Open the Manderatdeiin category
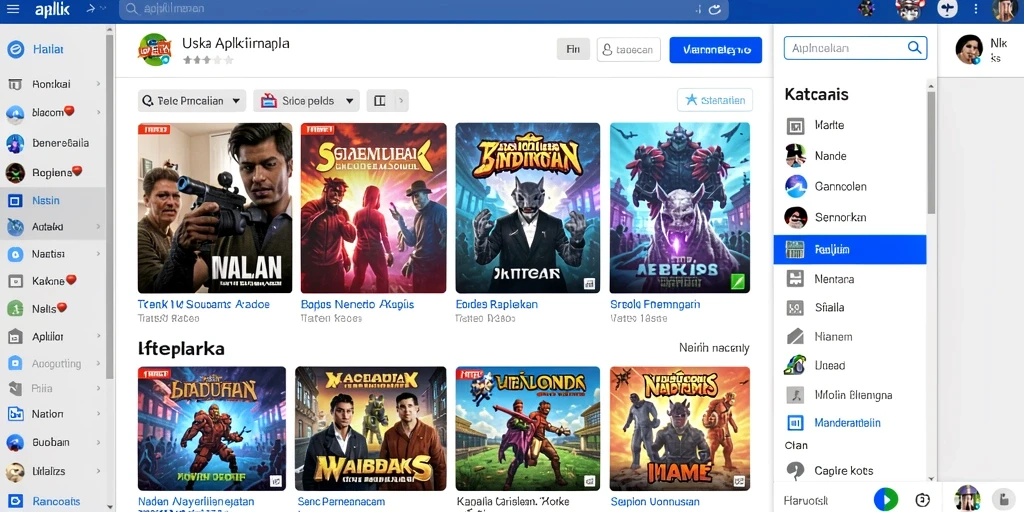The width and height of the screenshot is (1024, 512). pyautogui.click(x=850, y=423)
